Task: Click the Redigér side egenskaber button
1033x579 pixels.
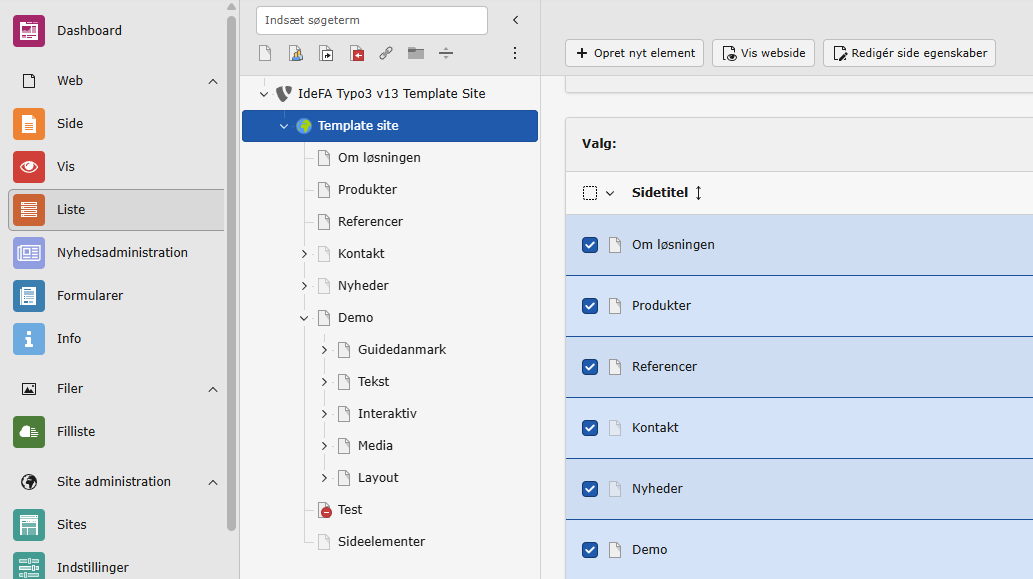Action: 909,53
